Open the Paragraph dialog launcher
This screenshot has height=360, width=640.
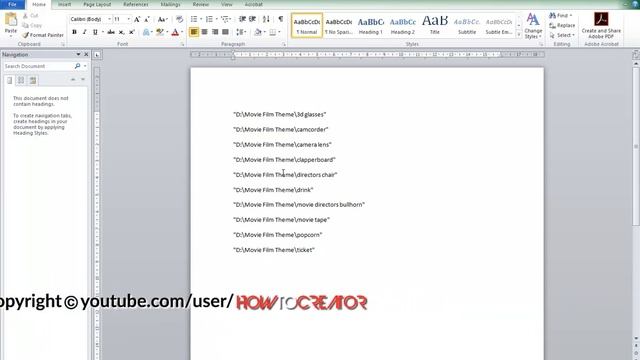coord(284,44)
